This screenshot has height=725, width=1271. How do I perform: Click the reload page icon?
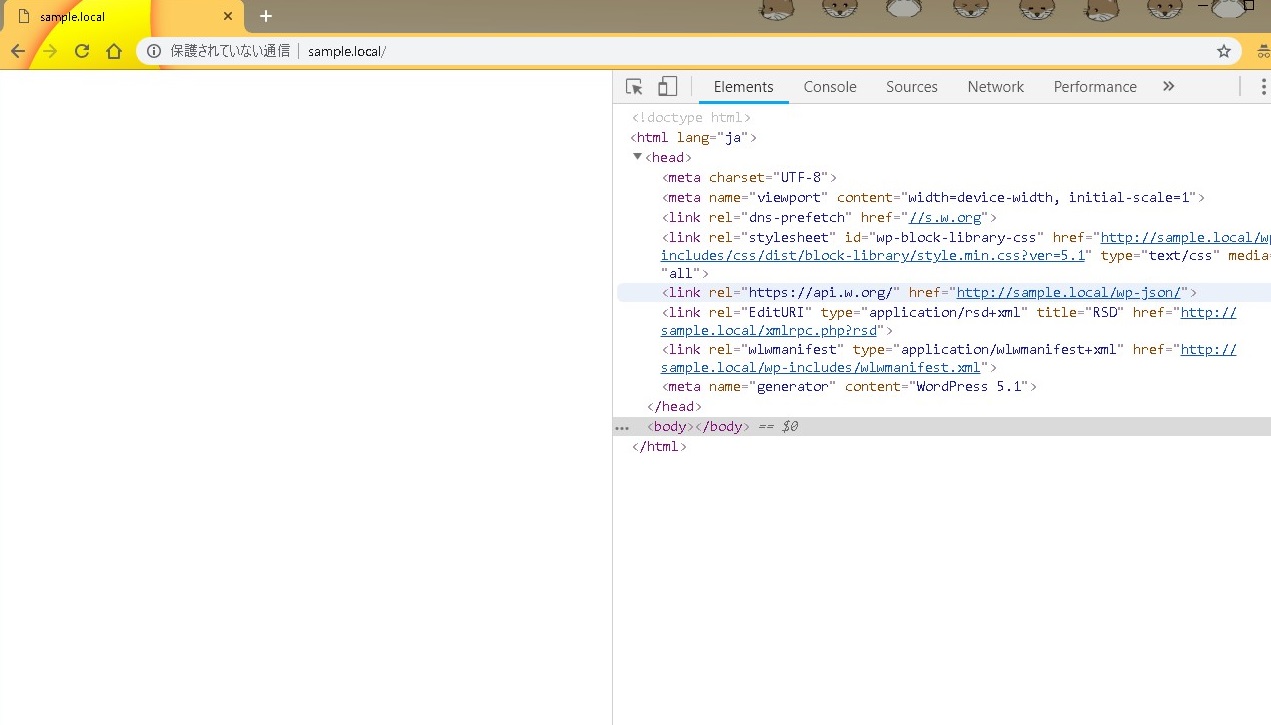coord(82,51)
